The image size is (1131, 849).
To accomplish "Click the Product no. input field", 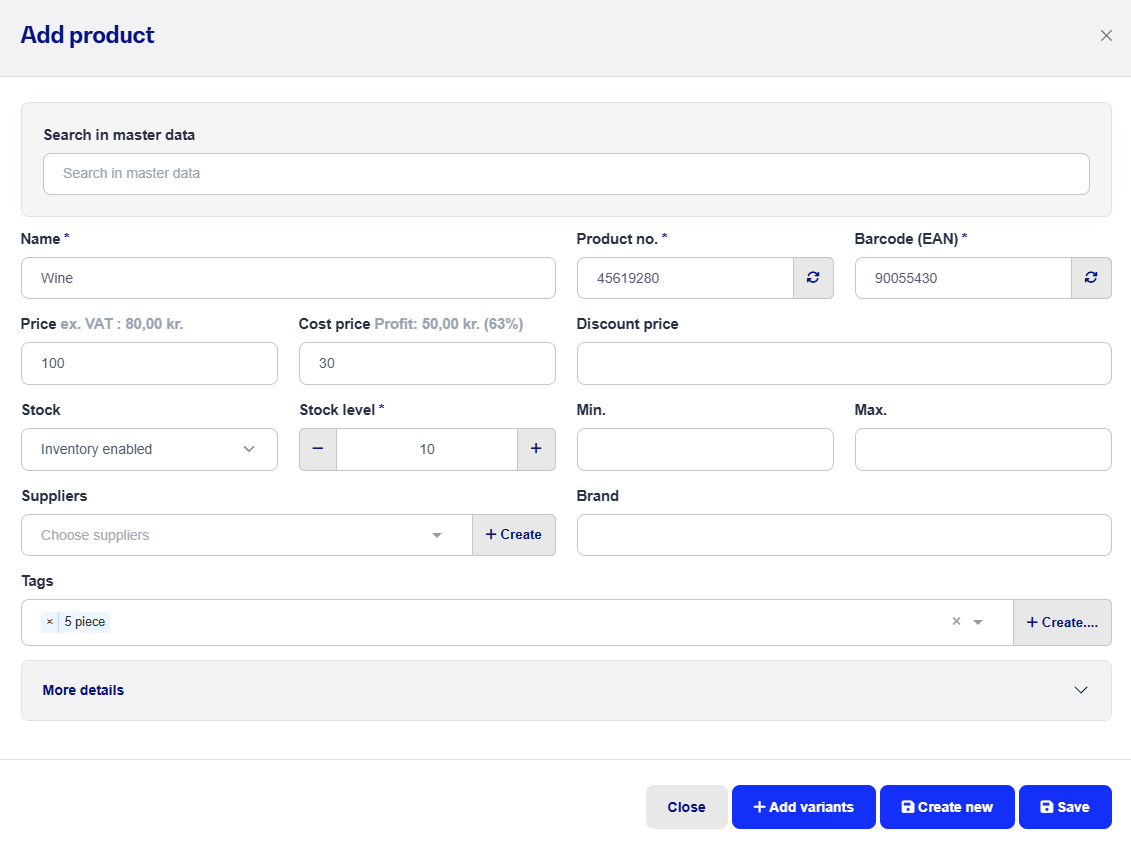I will [x=685, y=278].
